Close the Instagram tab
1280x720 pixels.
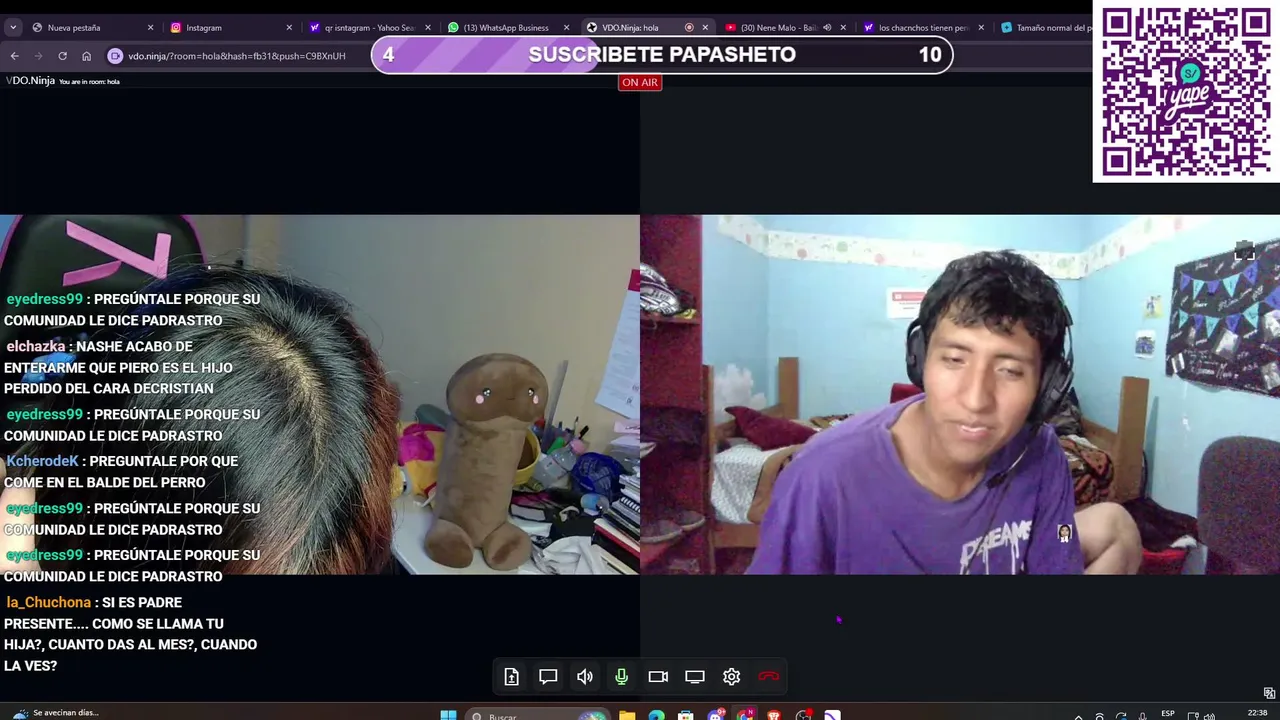(x=289, y=28)
